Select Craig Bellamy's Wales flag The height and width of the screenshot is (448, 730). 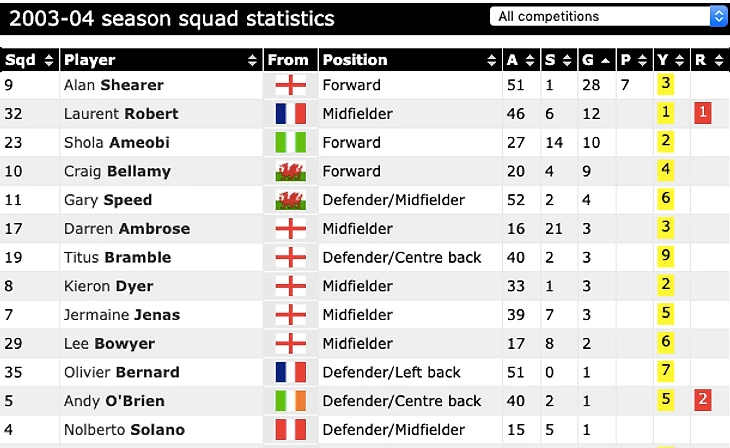click(291, 171)
